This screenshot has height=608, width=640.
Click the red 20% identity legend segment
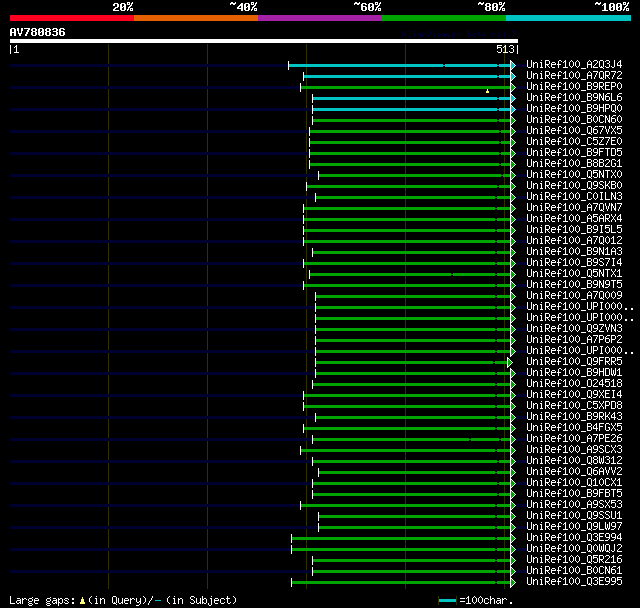(72, 18)
